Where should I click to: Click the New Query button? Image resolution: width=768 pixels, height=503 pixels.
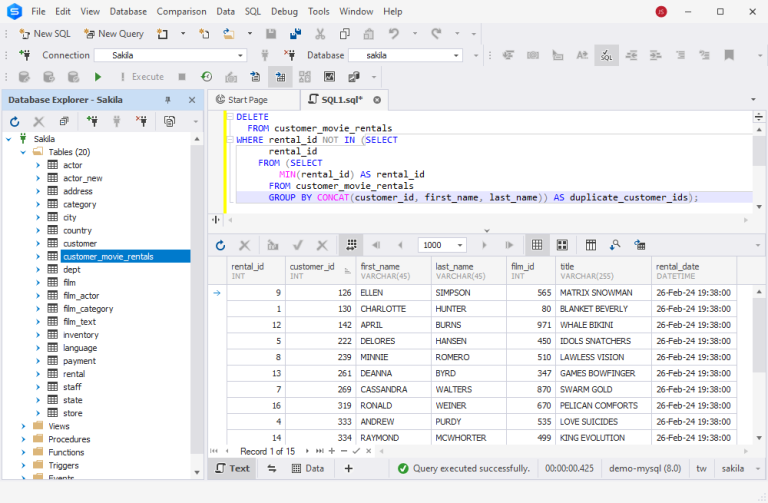click(113, 34)
